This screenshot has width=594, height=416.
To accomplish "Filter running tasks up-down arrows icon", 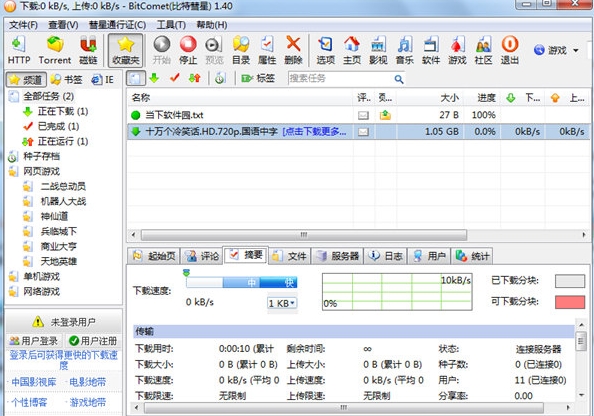I will coord(194,78).
